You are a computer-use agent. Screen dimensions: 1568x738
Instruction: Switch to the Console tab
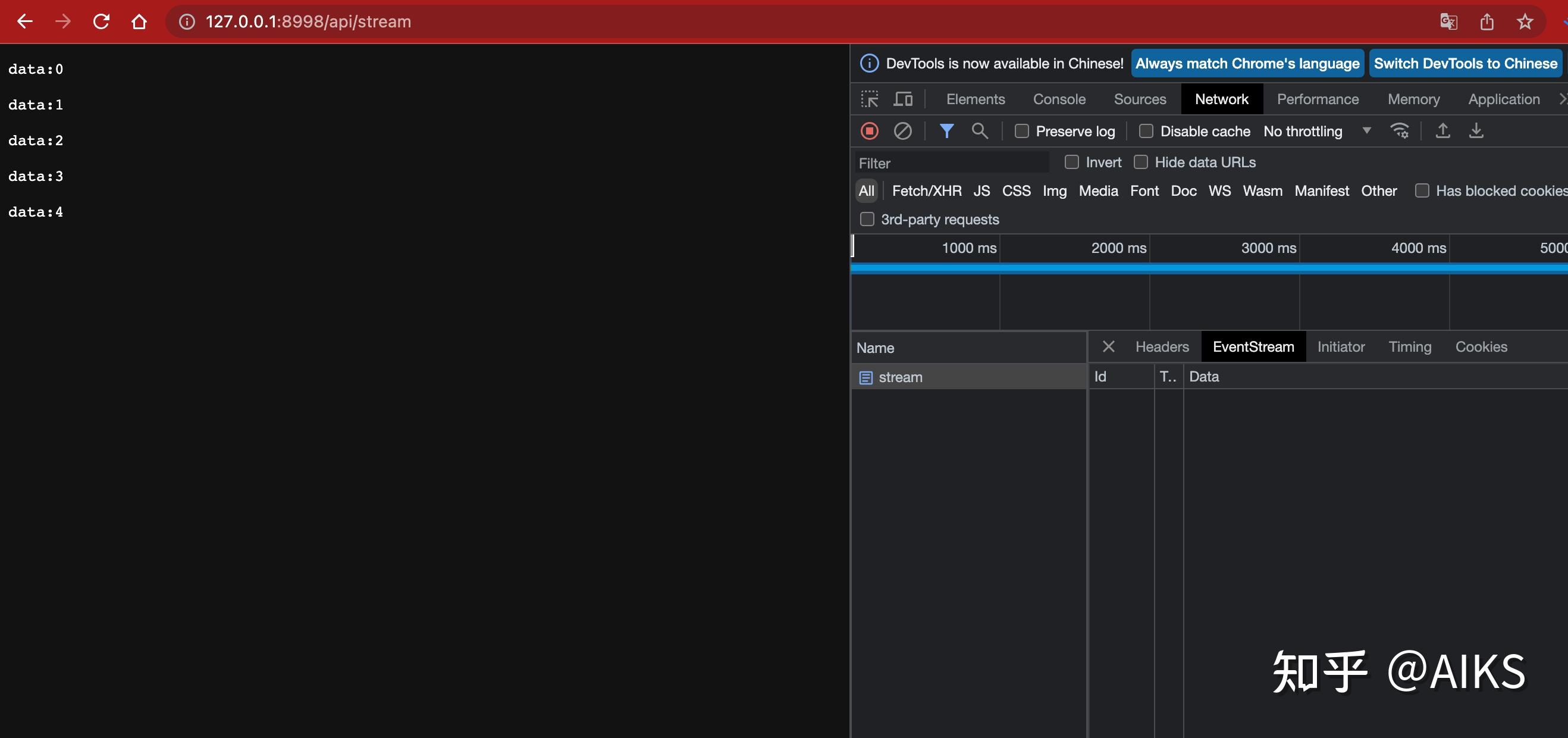coord(1059,99)
